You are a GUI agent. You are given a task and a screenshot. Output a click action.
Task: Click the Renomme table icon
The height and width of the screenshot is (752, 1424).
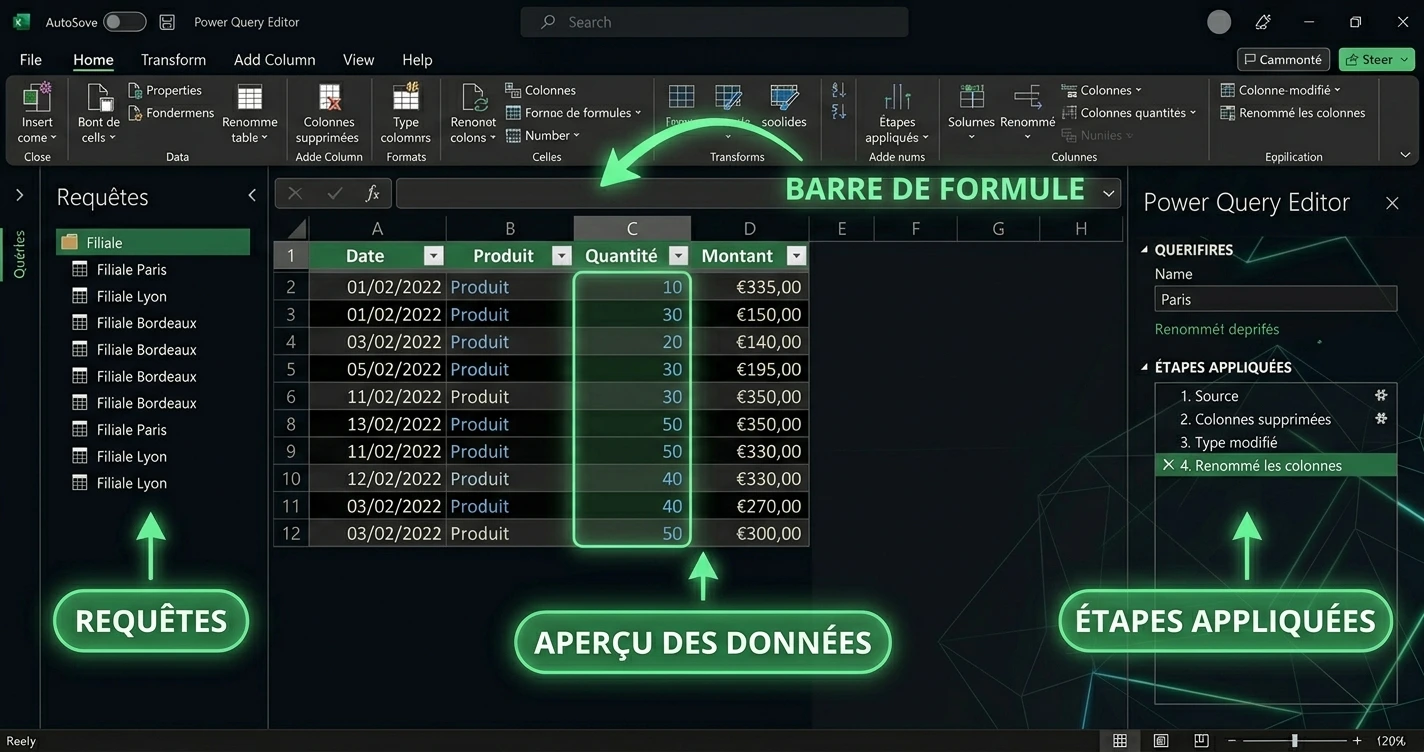[x=249, y=97]
